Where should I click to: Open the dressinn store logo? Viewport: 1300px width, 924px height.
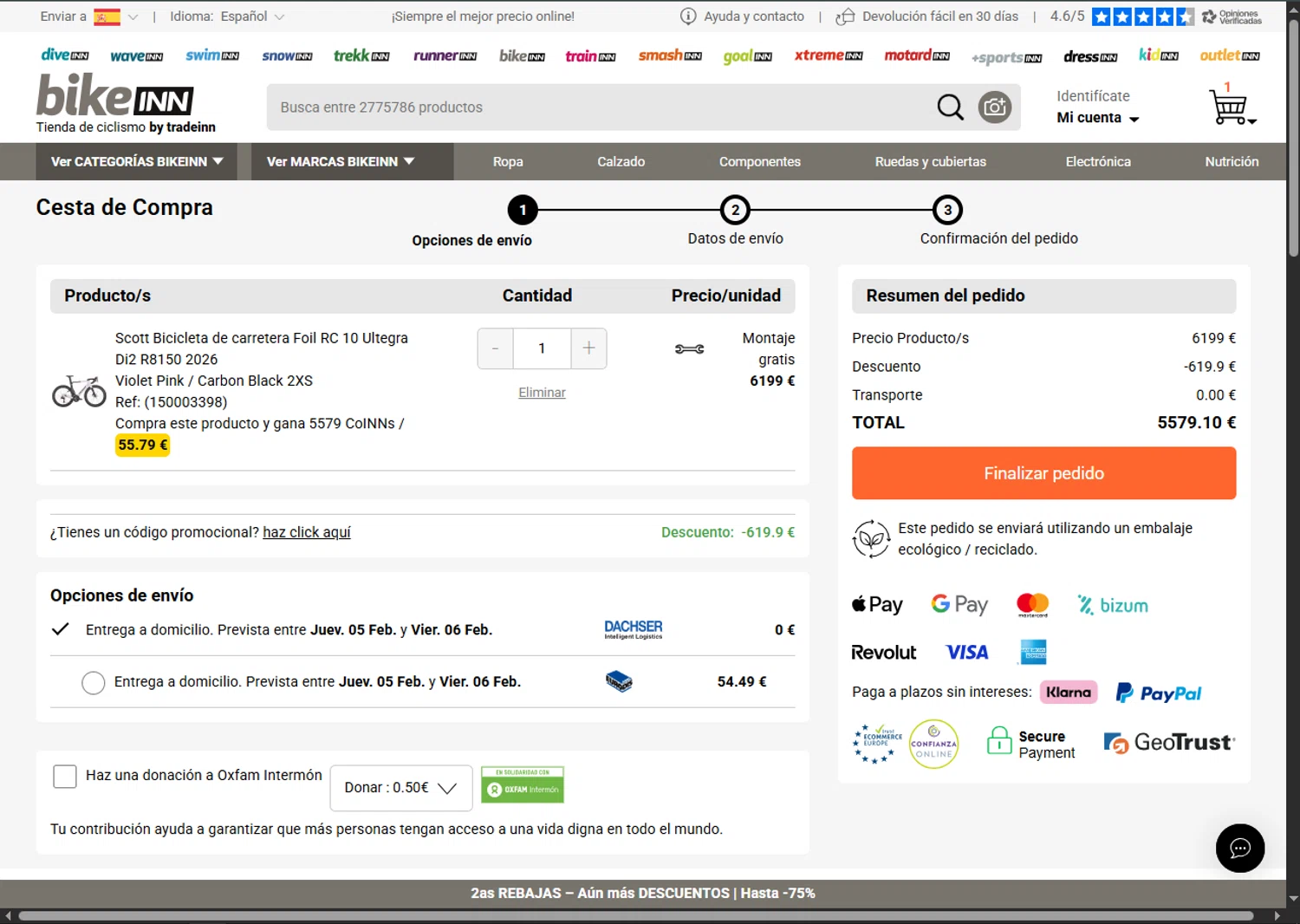[1090, 56]
